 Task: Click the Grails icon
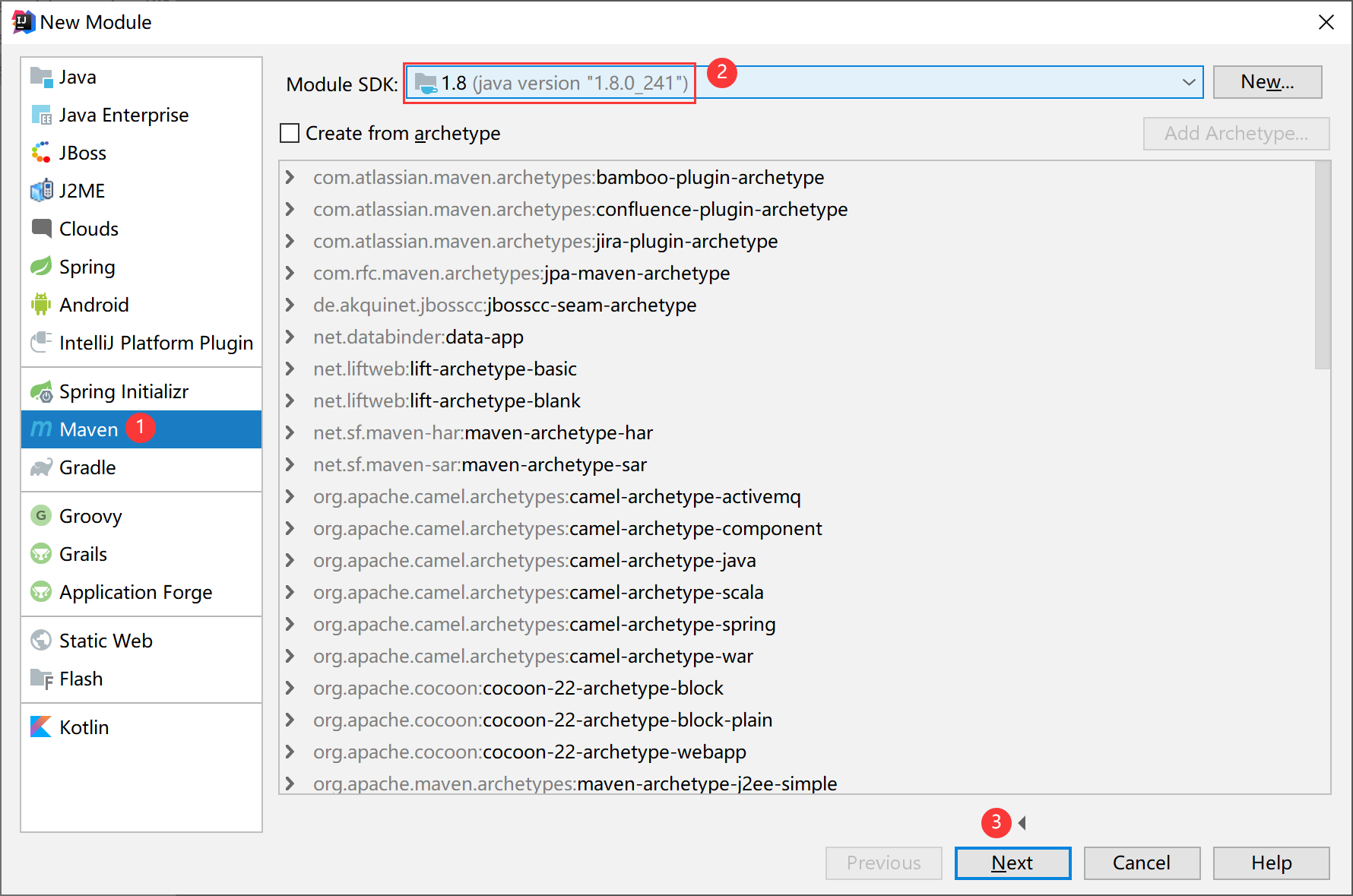tap(40, 554)
